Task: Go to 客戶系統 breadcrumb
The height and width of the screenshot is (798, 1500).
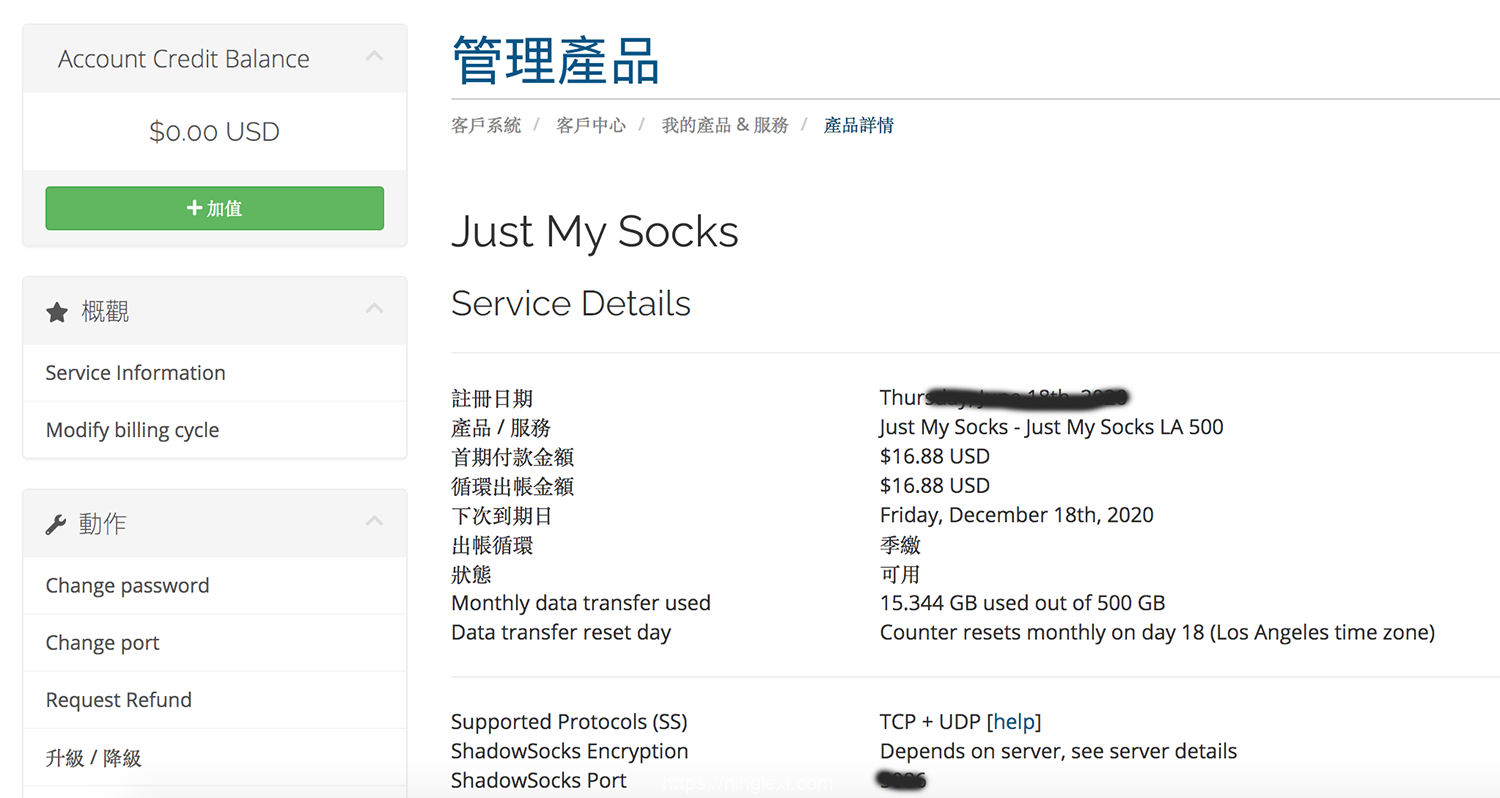Action: 486,125
